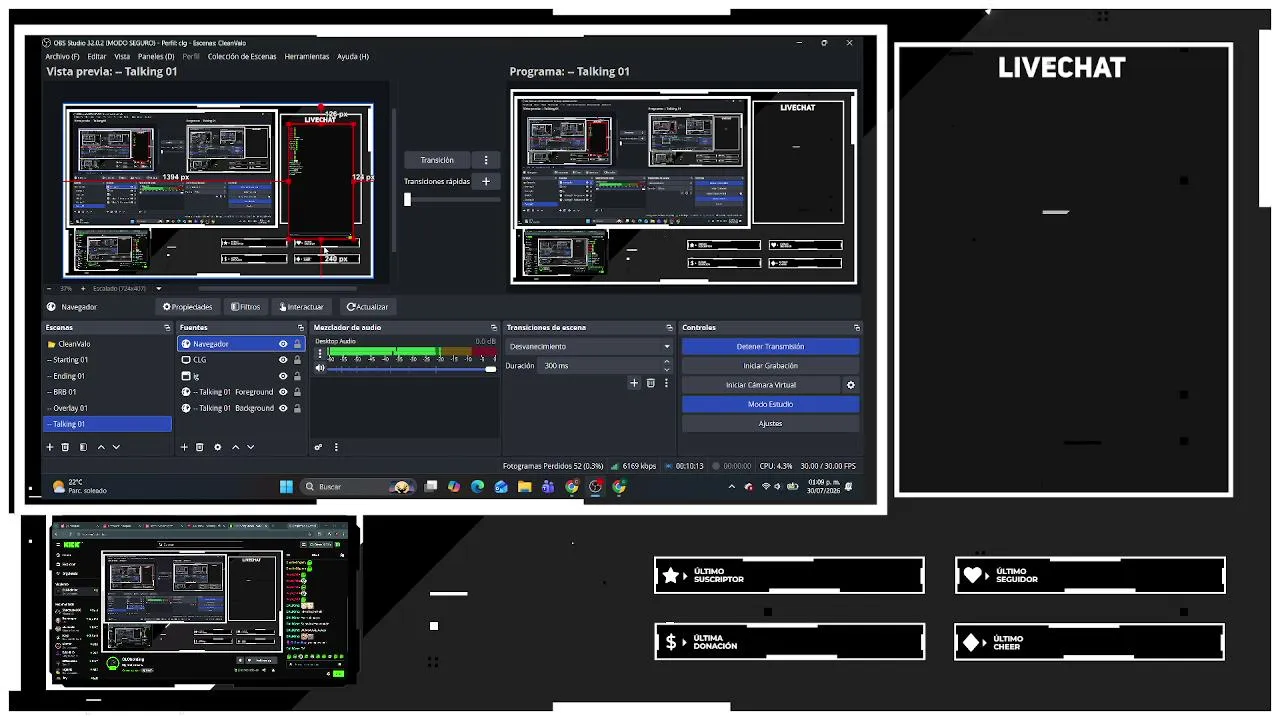Viewport: 1280px width, 720px height.
Task: Hide the ig source with eye icon
Action: click(x=283, y=376)
